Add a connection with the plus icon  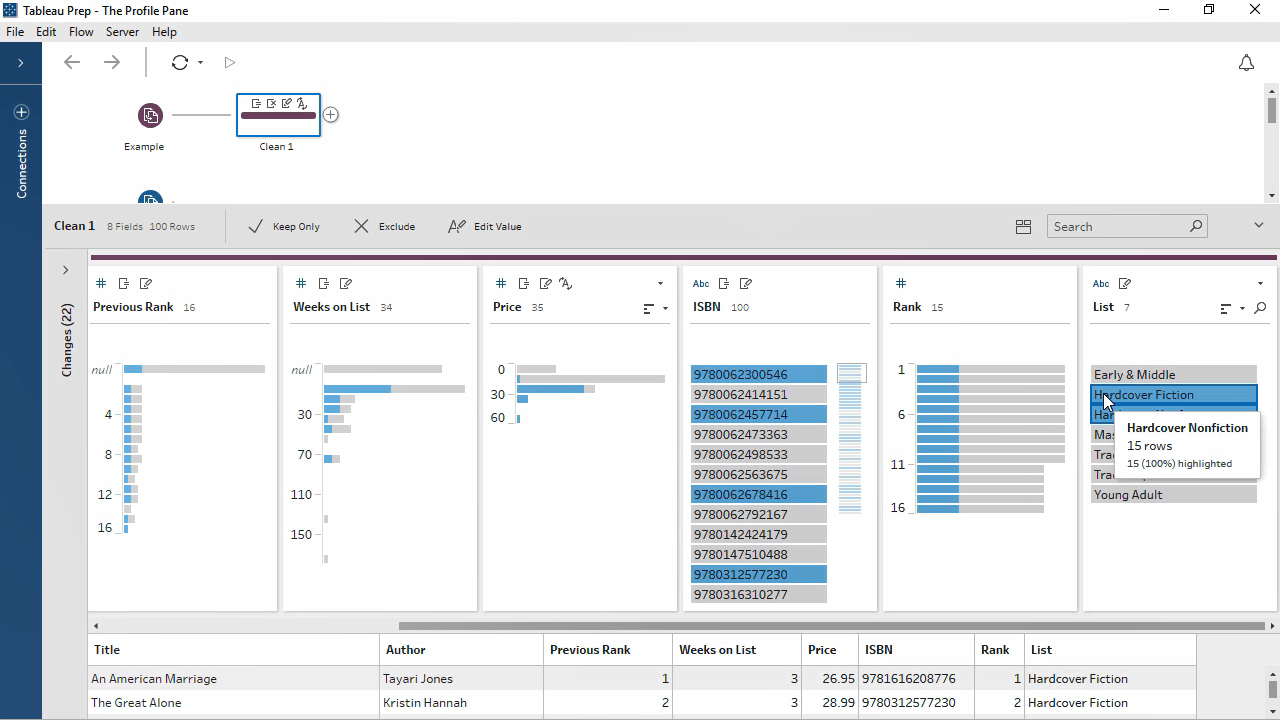tap(21, 113)
